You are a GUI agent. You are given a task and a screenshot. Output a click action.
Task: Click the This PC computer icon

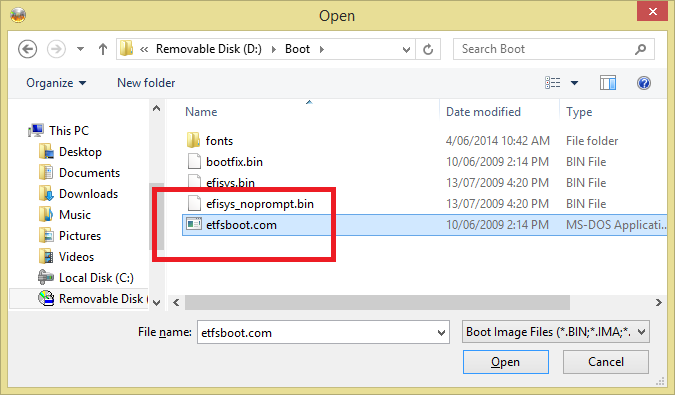36,130
